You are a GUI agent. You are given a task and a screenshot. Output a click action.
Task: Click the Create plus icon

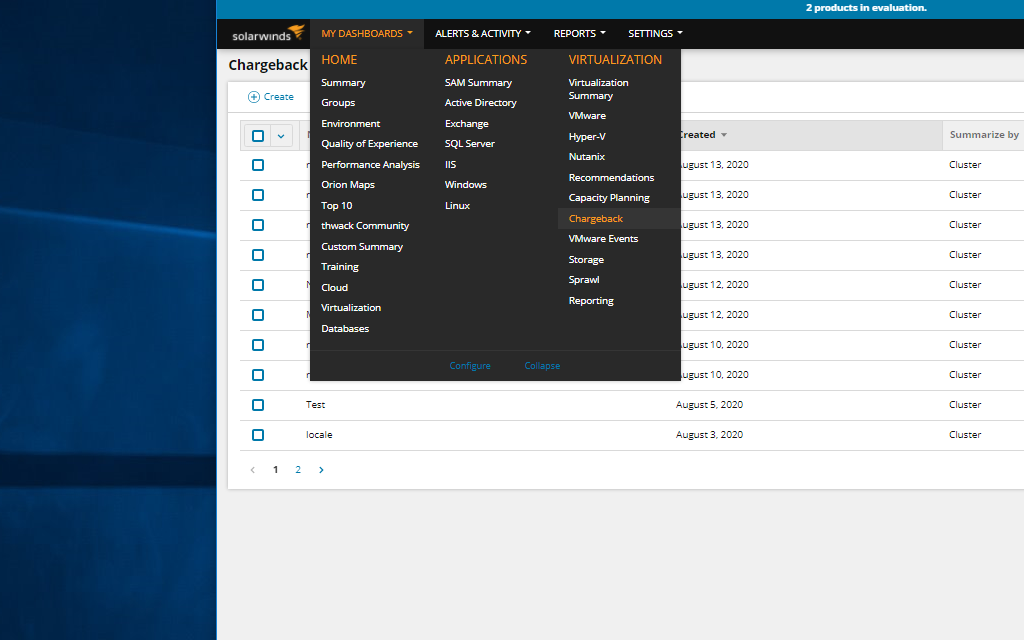[x=253, y=97]
